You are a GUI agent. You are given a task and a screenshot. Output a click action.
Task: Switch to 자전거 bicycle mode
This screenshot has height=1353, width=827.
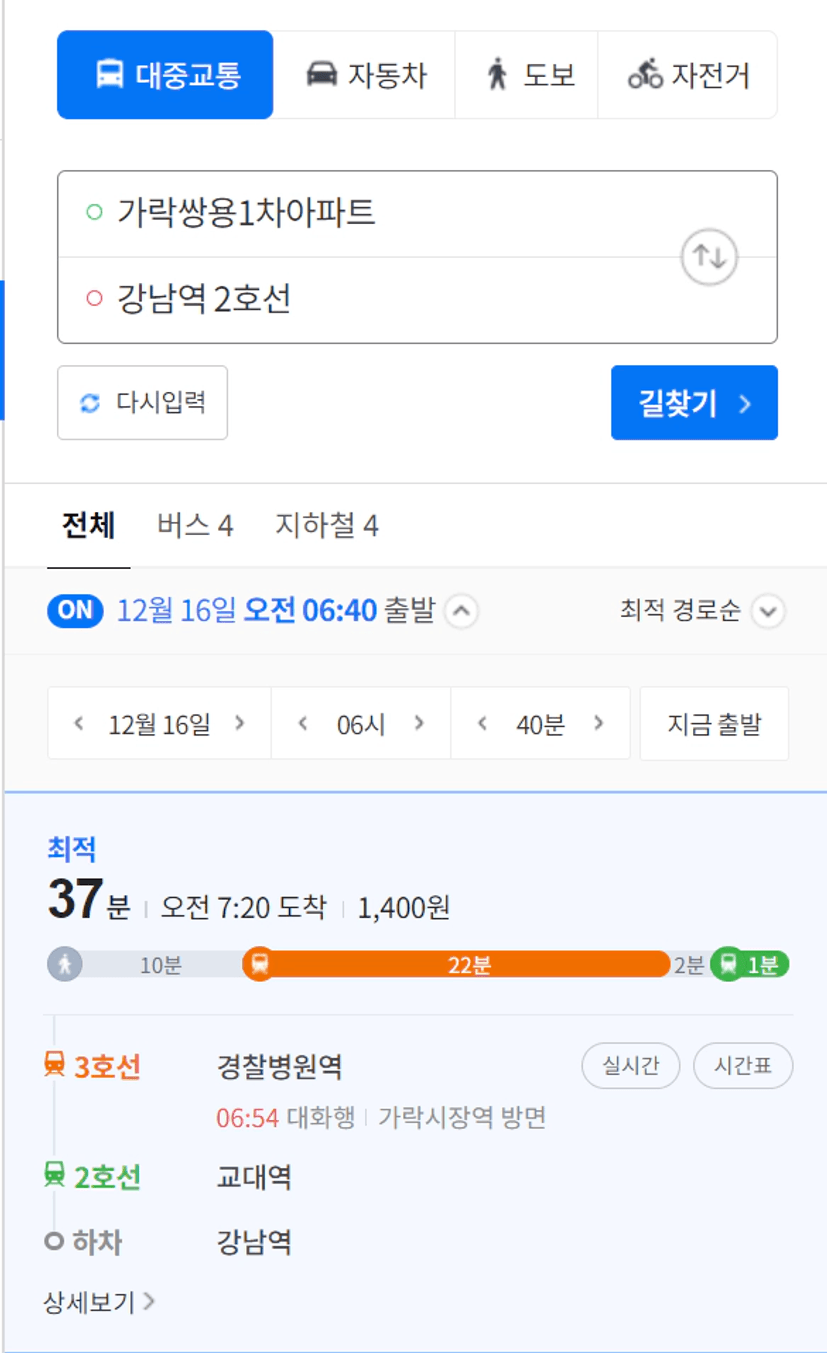[x=688, y=75]
